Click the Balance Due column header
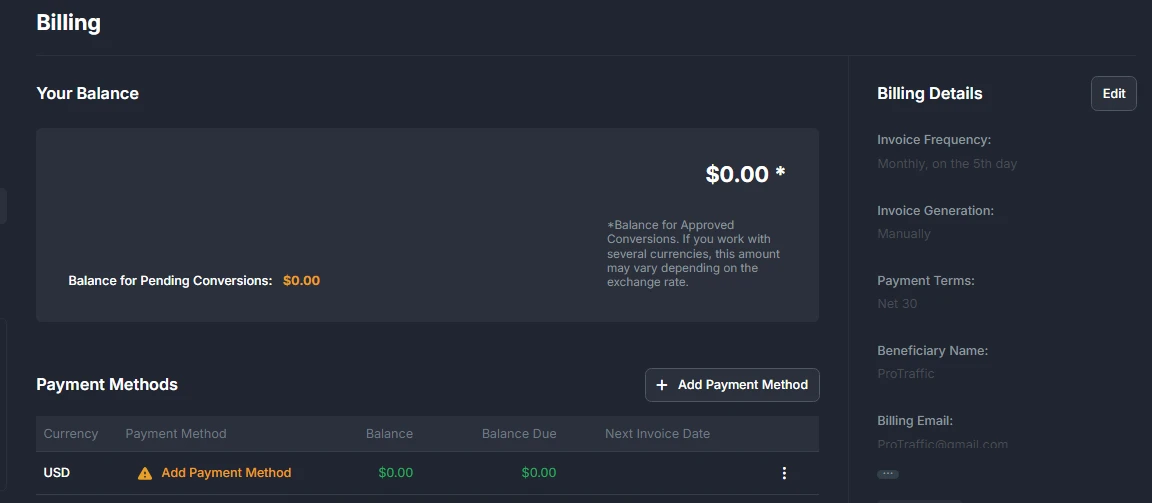Viewport: 1152px width, 503px height. 519,434
